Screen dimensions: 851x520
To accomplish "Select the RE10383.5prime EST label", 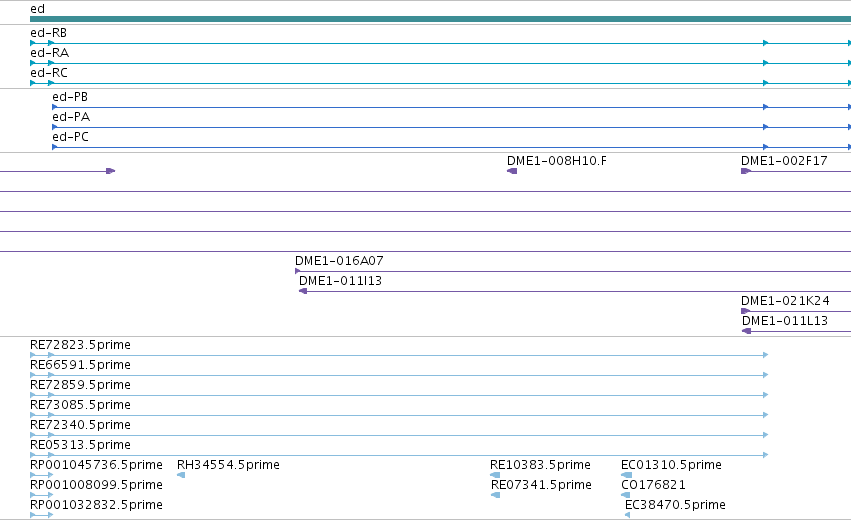I will point(540,465).
